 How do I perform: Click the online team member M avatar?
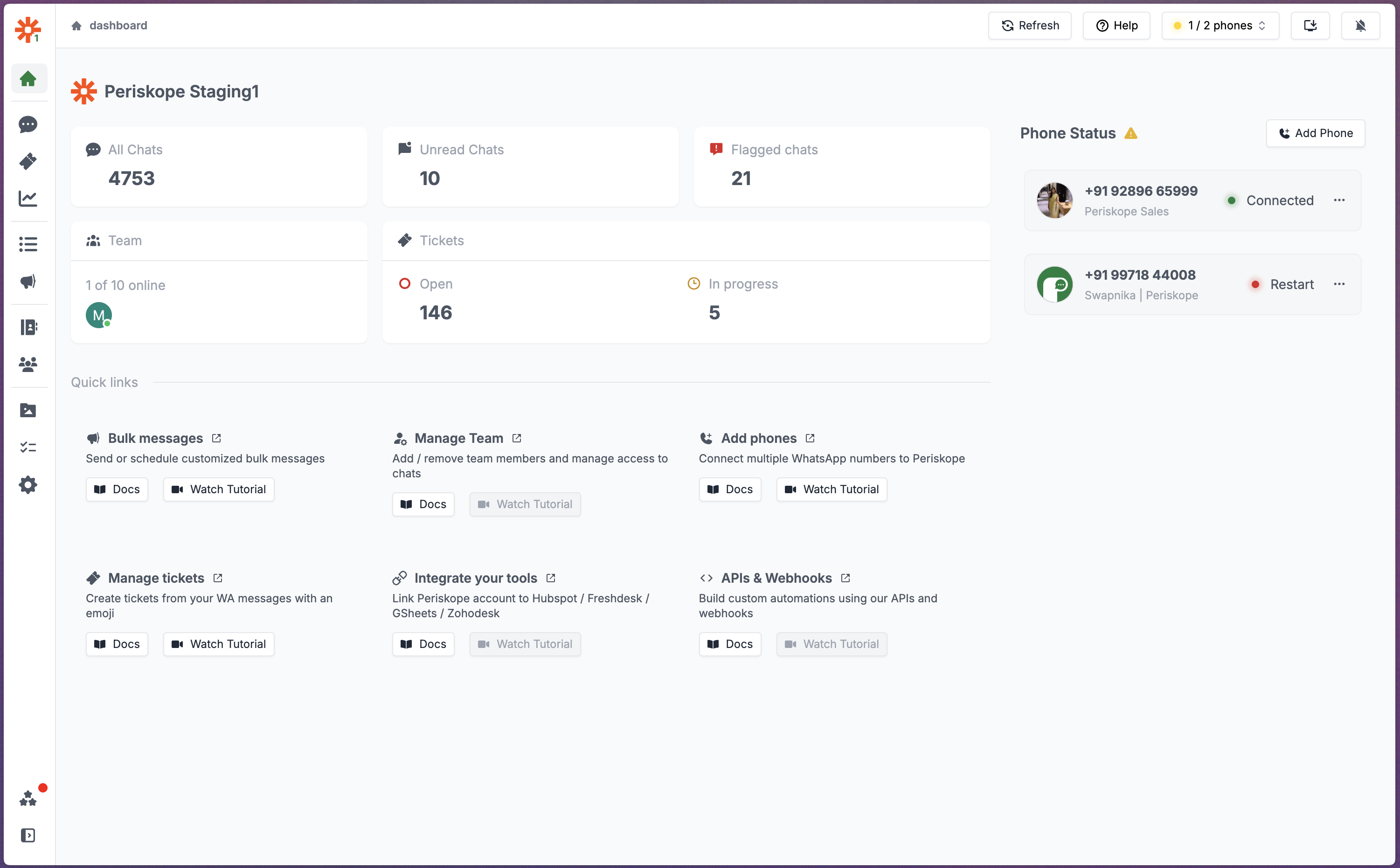tap(99, 315)
